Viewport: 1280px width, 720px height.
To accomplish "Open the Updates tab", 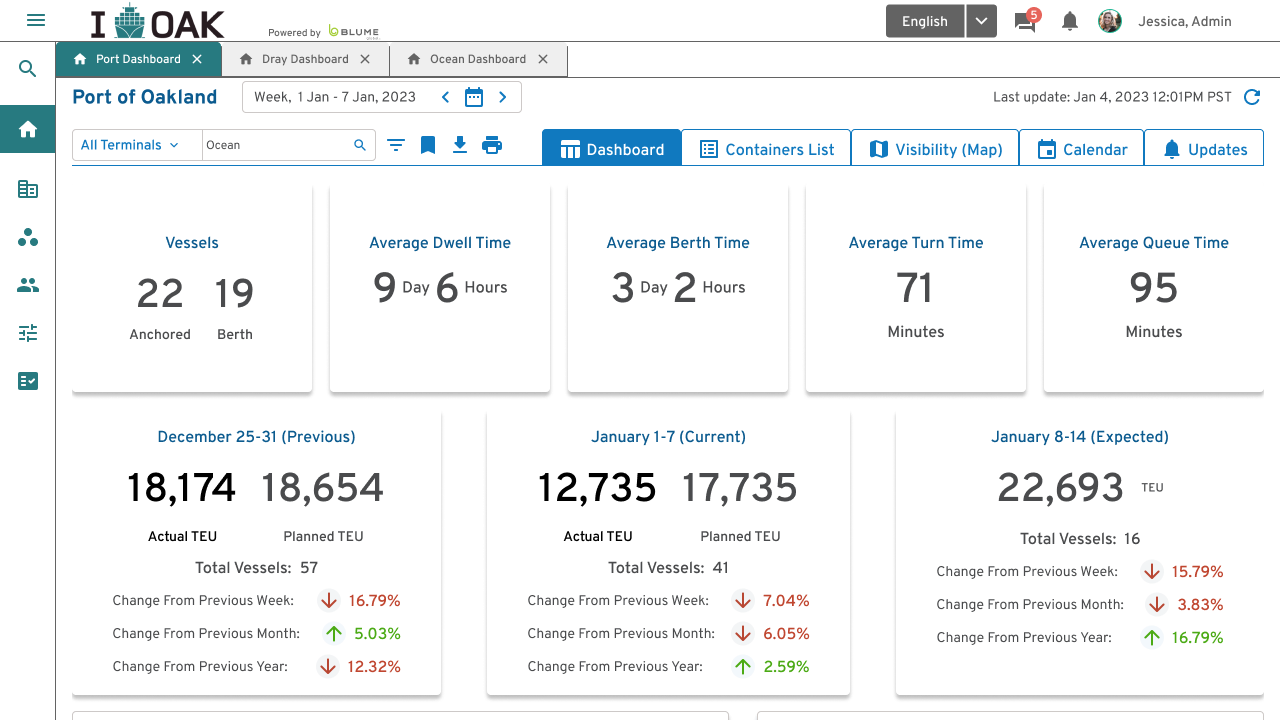I will (1204, 148).
